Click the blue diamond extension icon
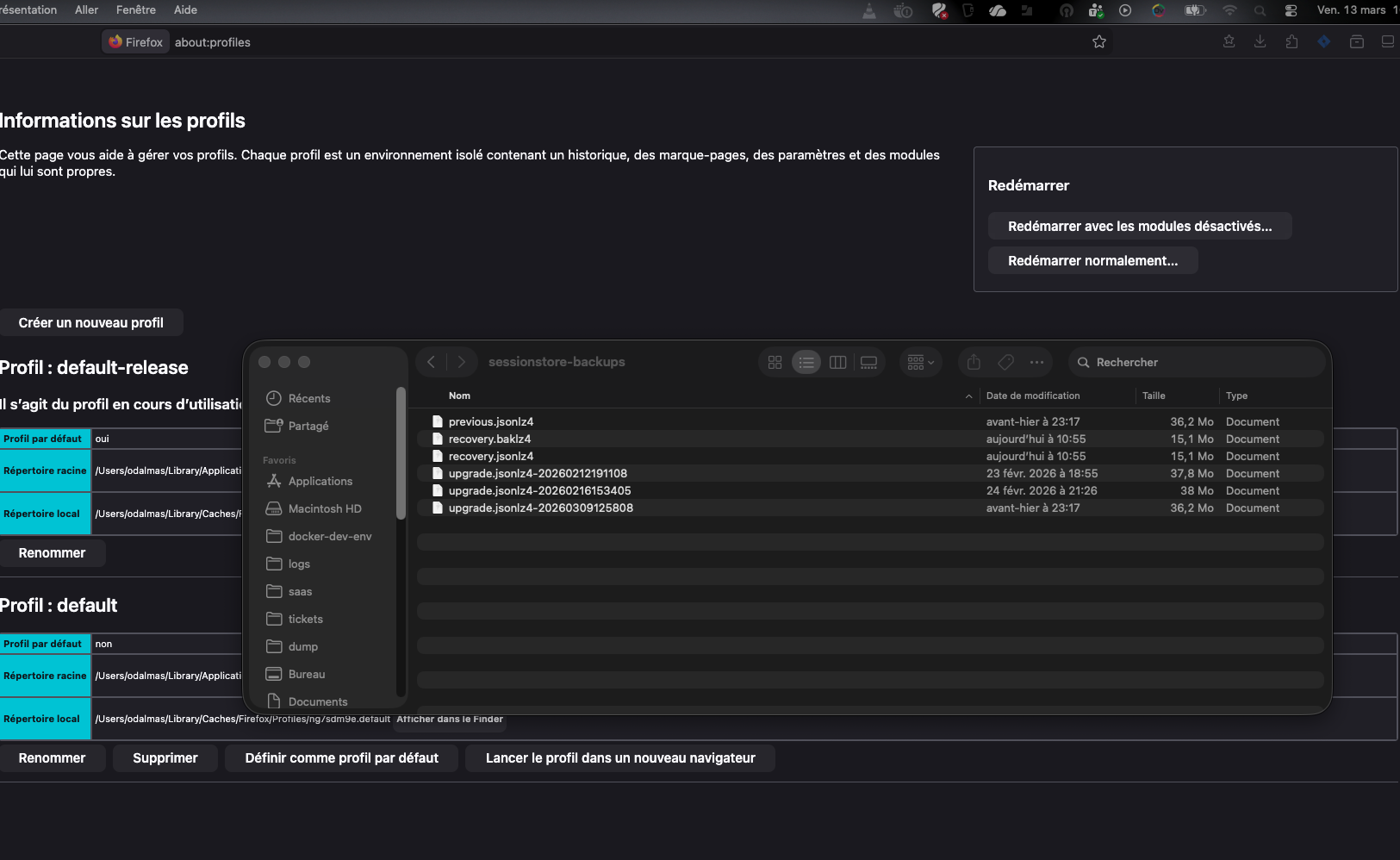The width and height of the screenshot is (1400, 860). click(1324, 41)
